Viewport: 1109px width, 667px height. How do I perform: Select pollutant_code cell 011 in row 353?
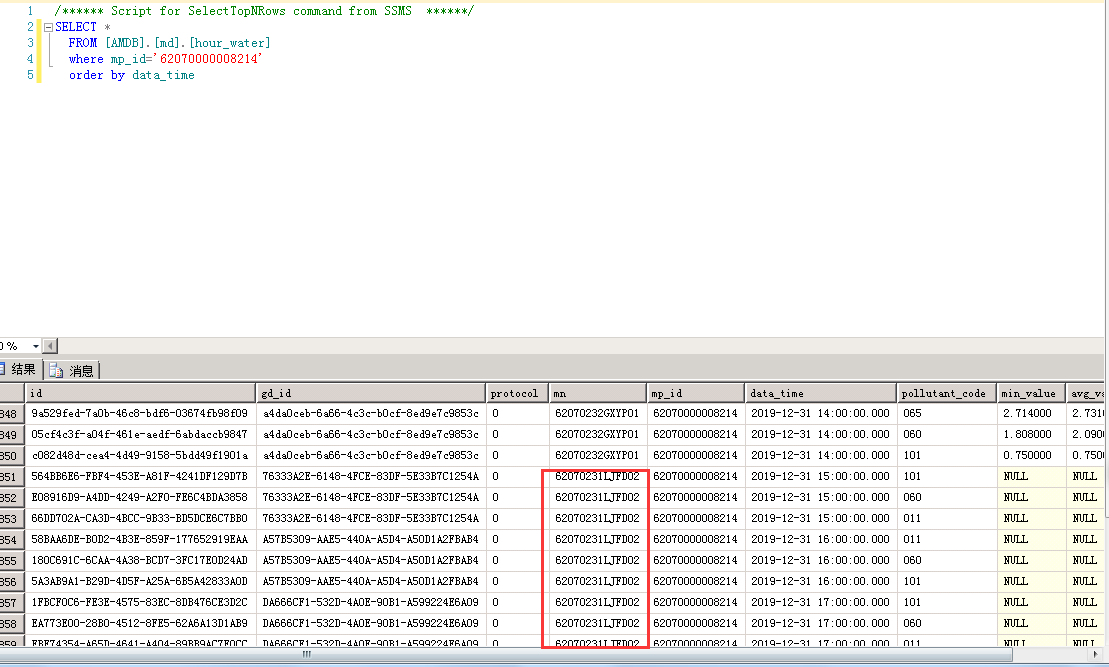[x=946, y=518]
